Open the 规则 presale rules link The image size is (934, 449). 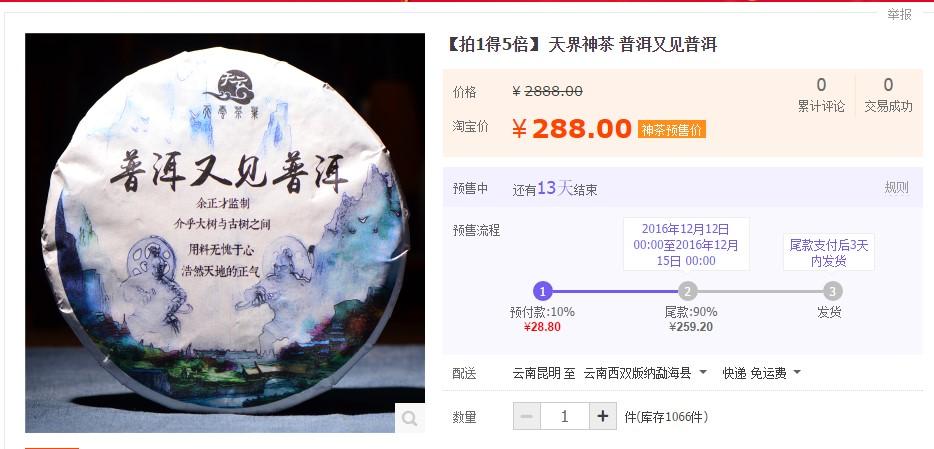896,188
